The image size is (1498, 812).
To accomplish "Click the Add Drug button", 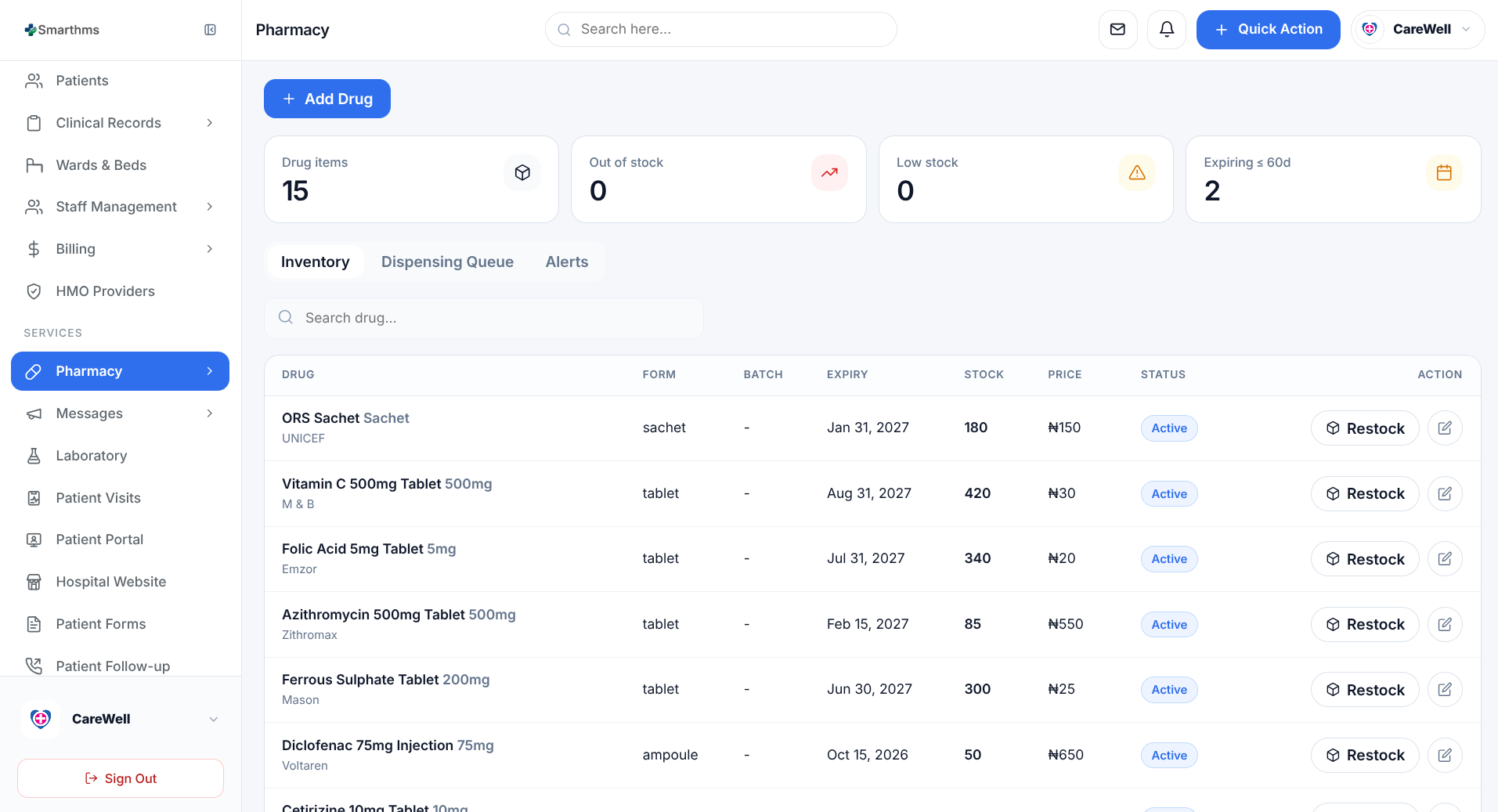I will click(327, 99).
